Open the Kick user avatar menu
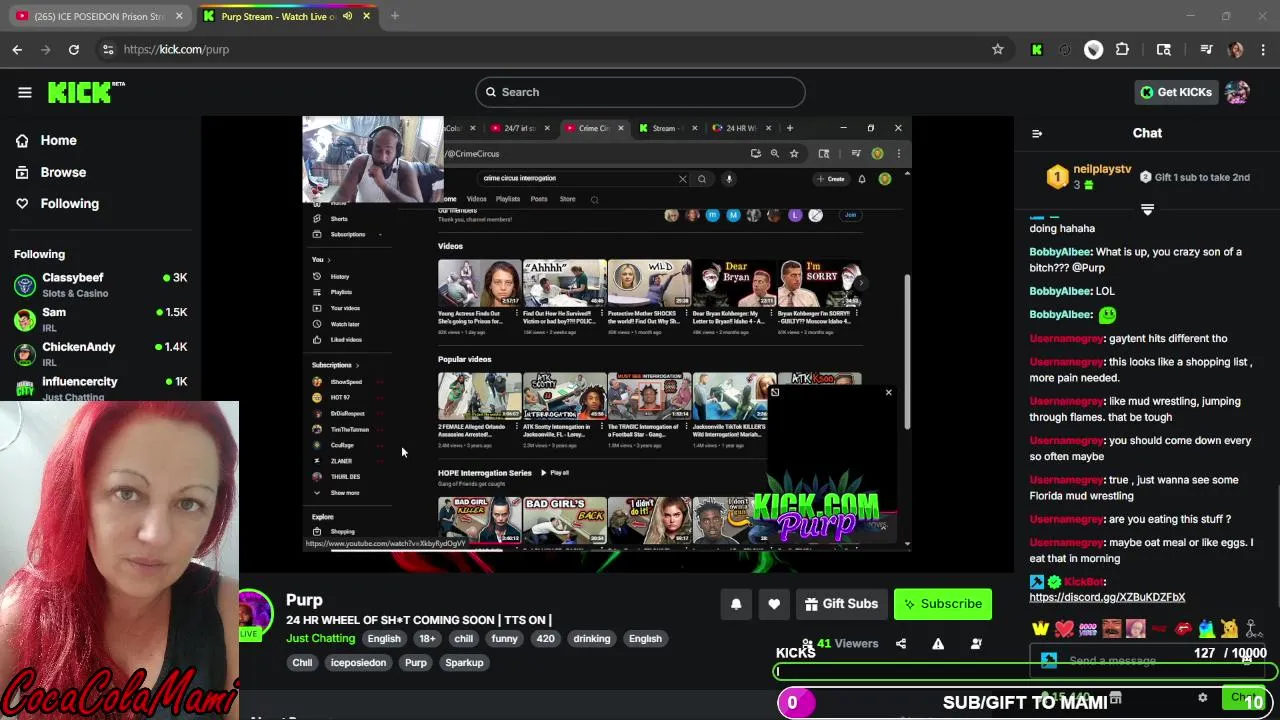This screenshot has height=720, width=1280. click(1237, 92)
